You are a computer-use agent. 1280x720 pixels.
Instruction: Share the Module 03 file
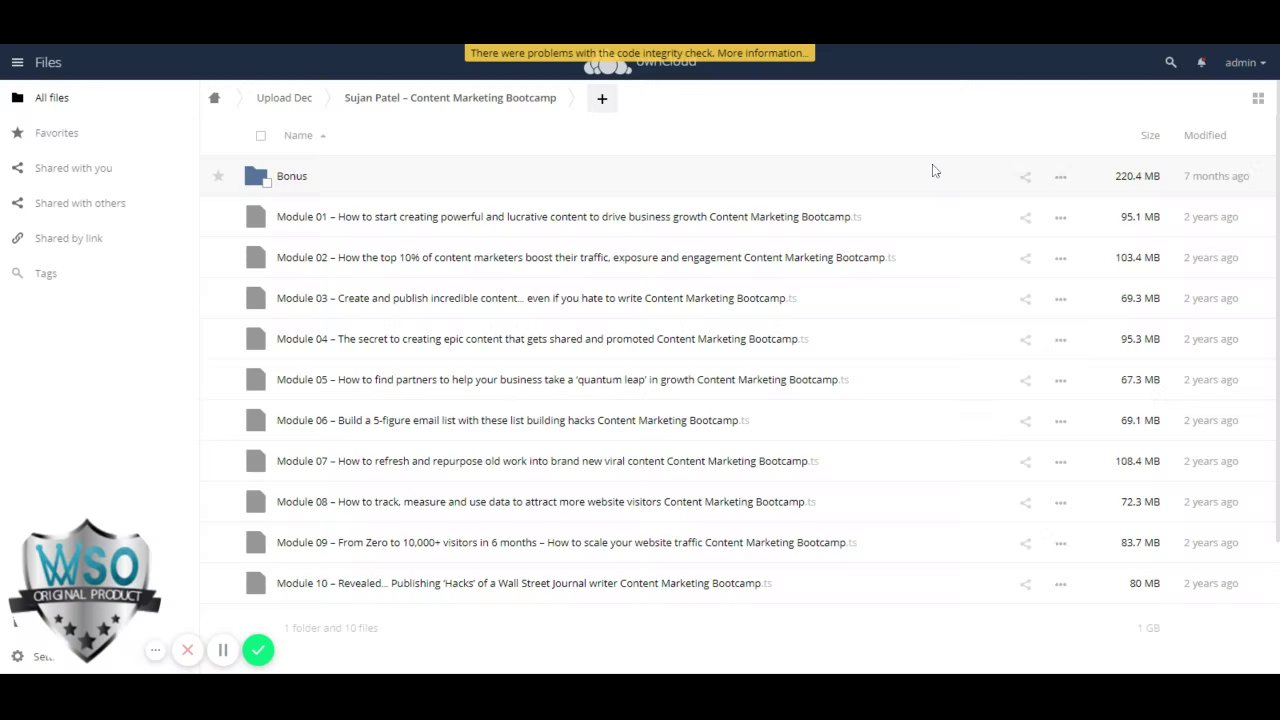click(x=1025, y=299)
